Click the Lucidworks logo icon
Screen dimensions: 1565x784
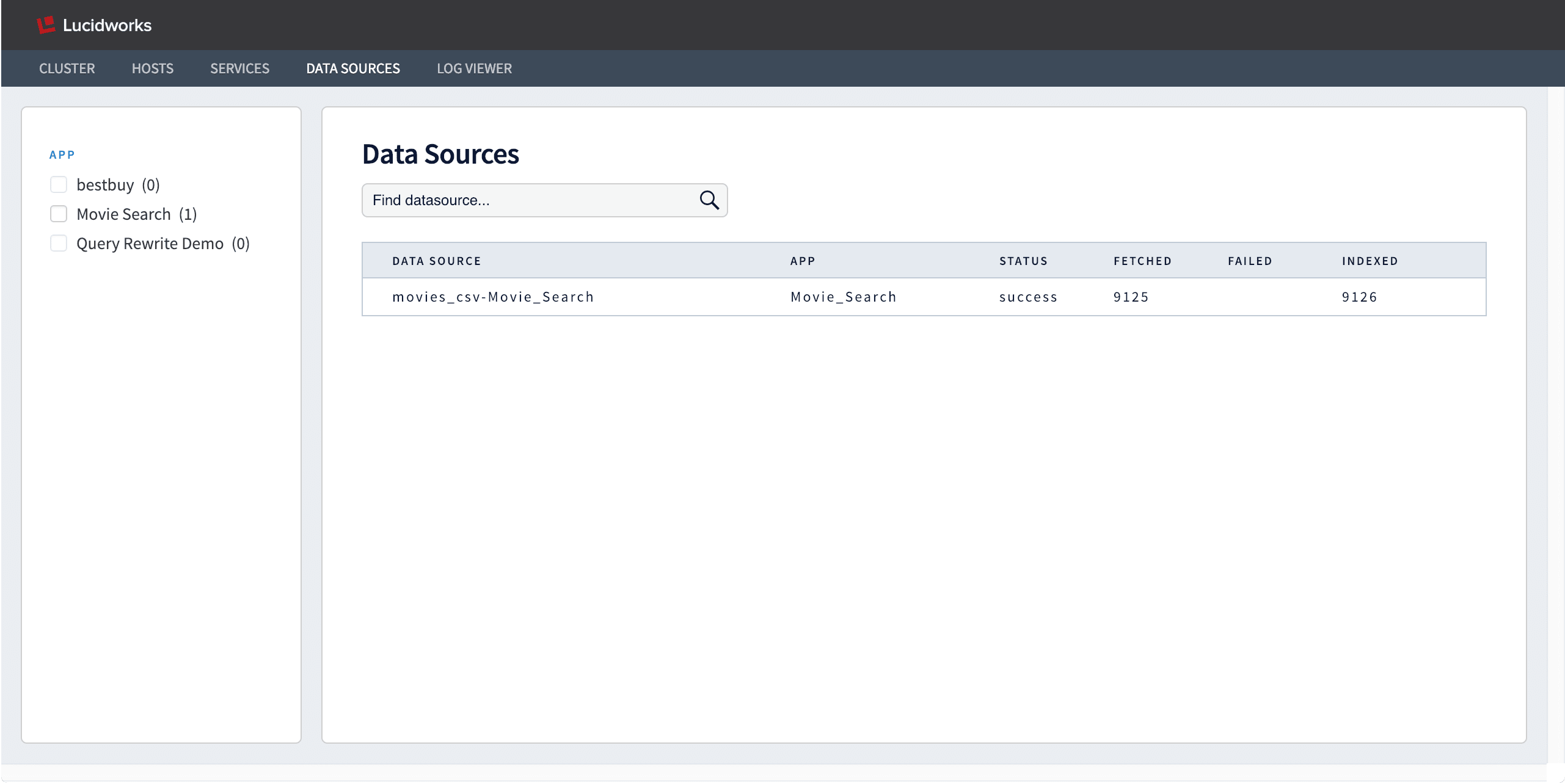45,24
